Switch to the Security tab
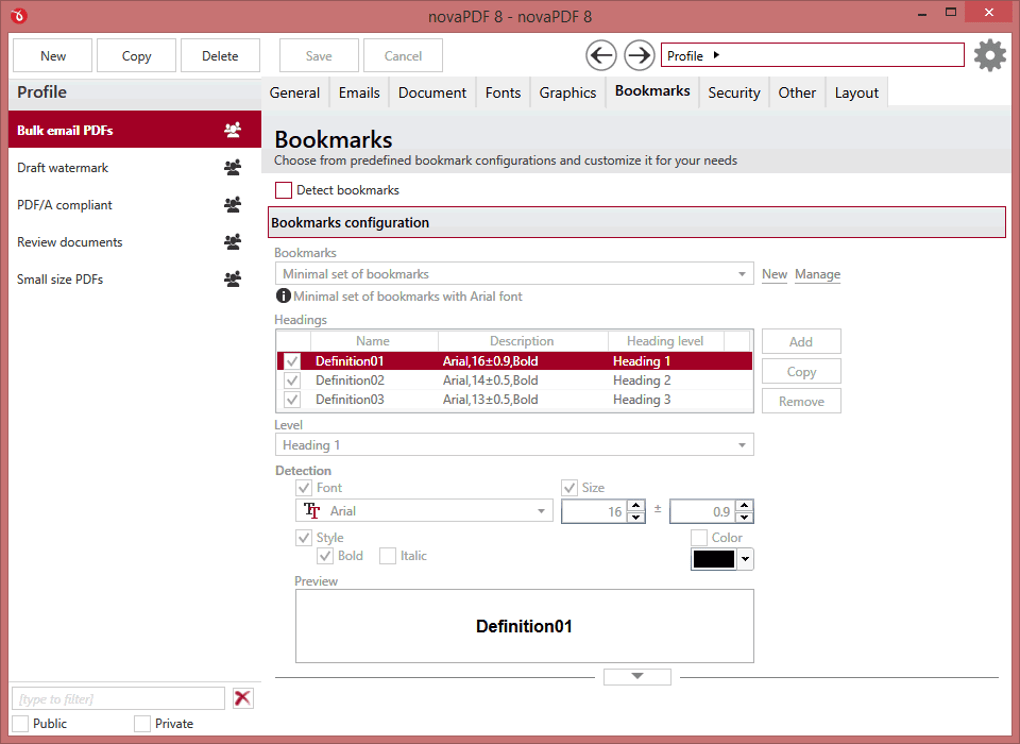The height and width of the screenshot is (744, 1020). click(x=734, y=93)
